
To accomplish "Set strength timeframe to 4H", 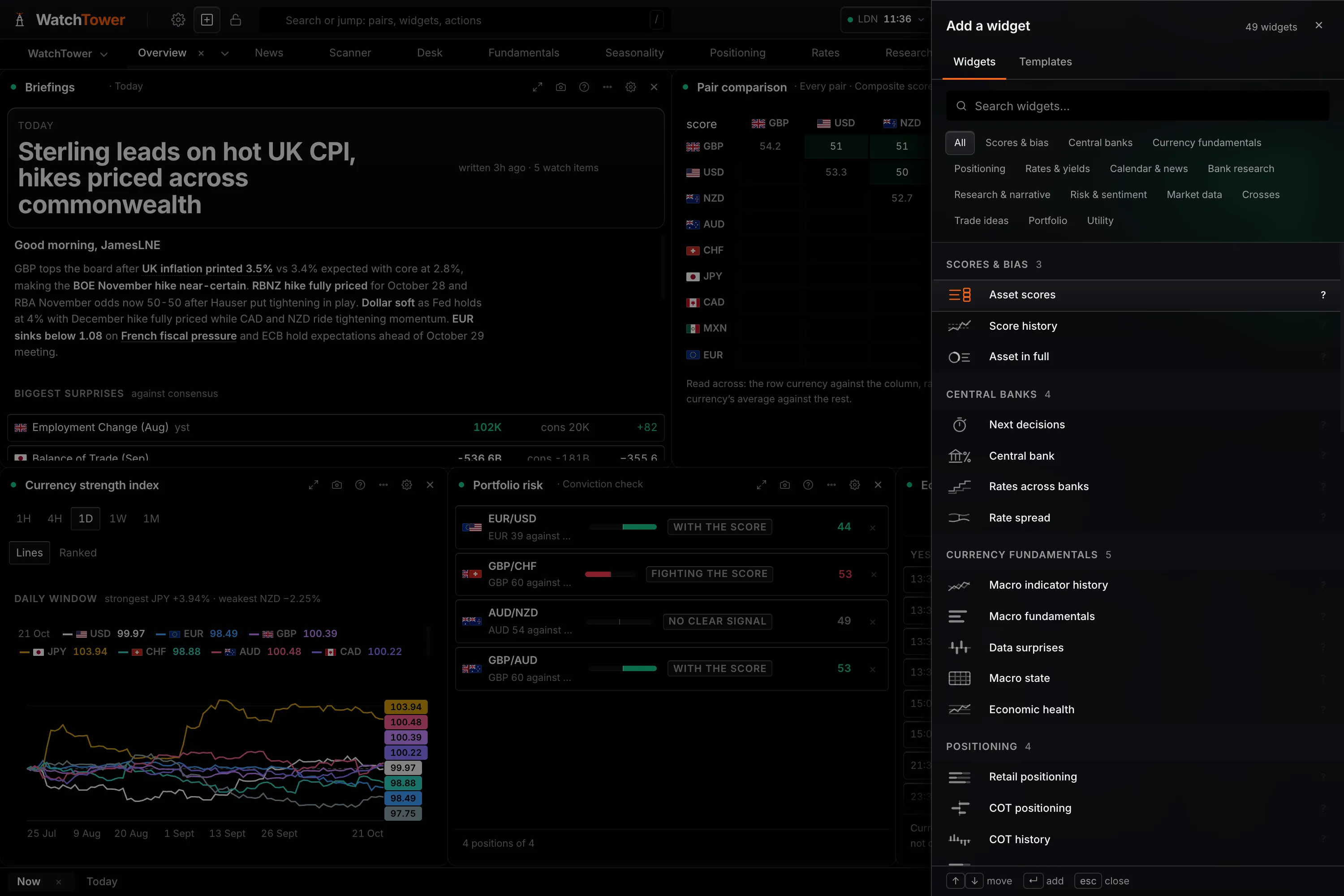I will pyautogui.click(x=54, y=518).
